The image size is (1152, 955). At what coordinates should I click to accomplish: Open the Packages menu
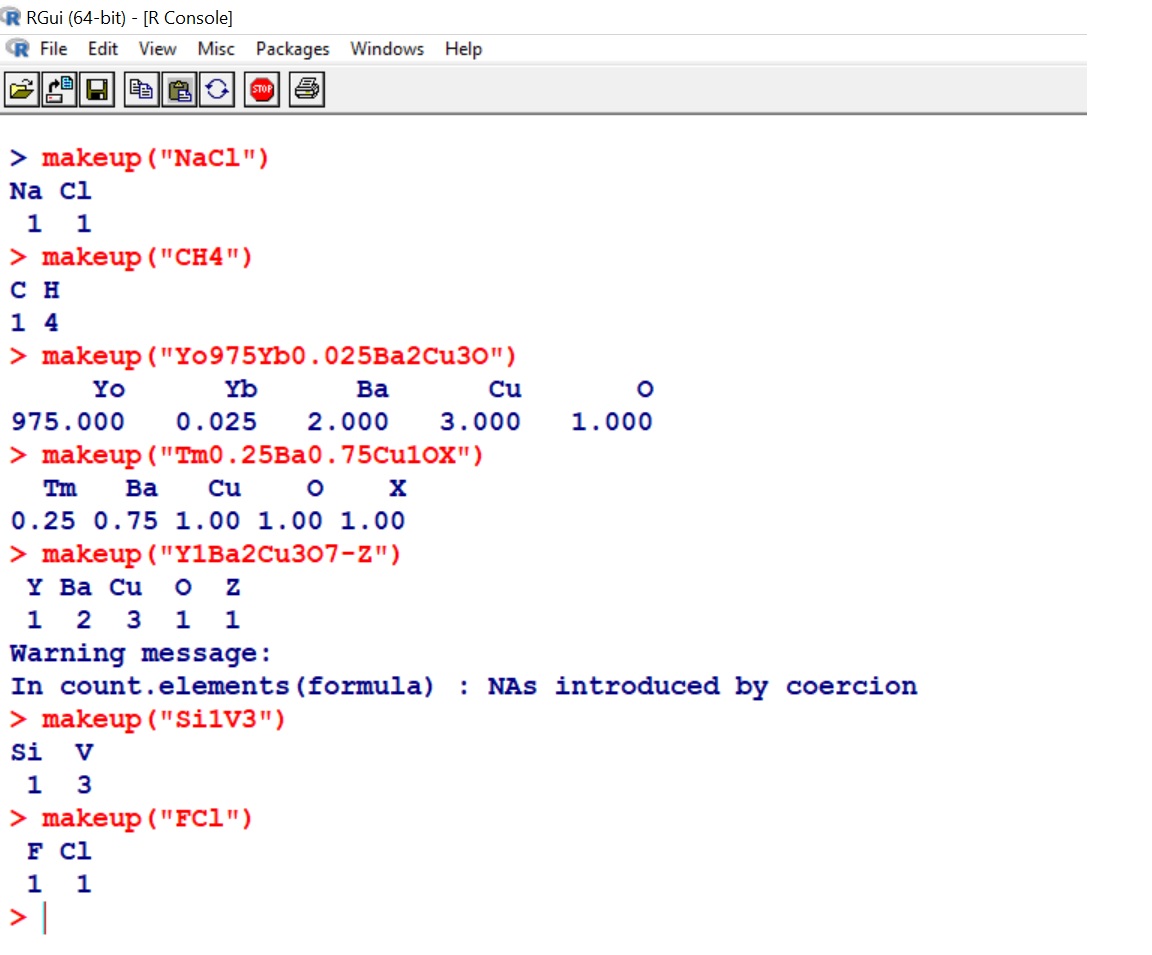292,49
